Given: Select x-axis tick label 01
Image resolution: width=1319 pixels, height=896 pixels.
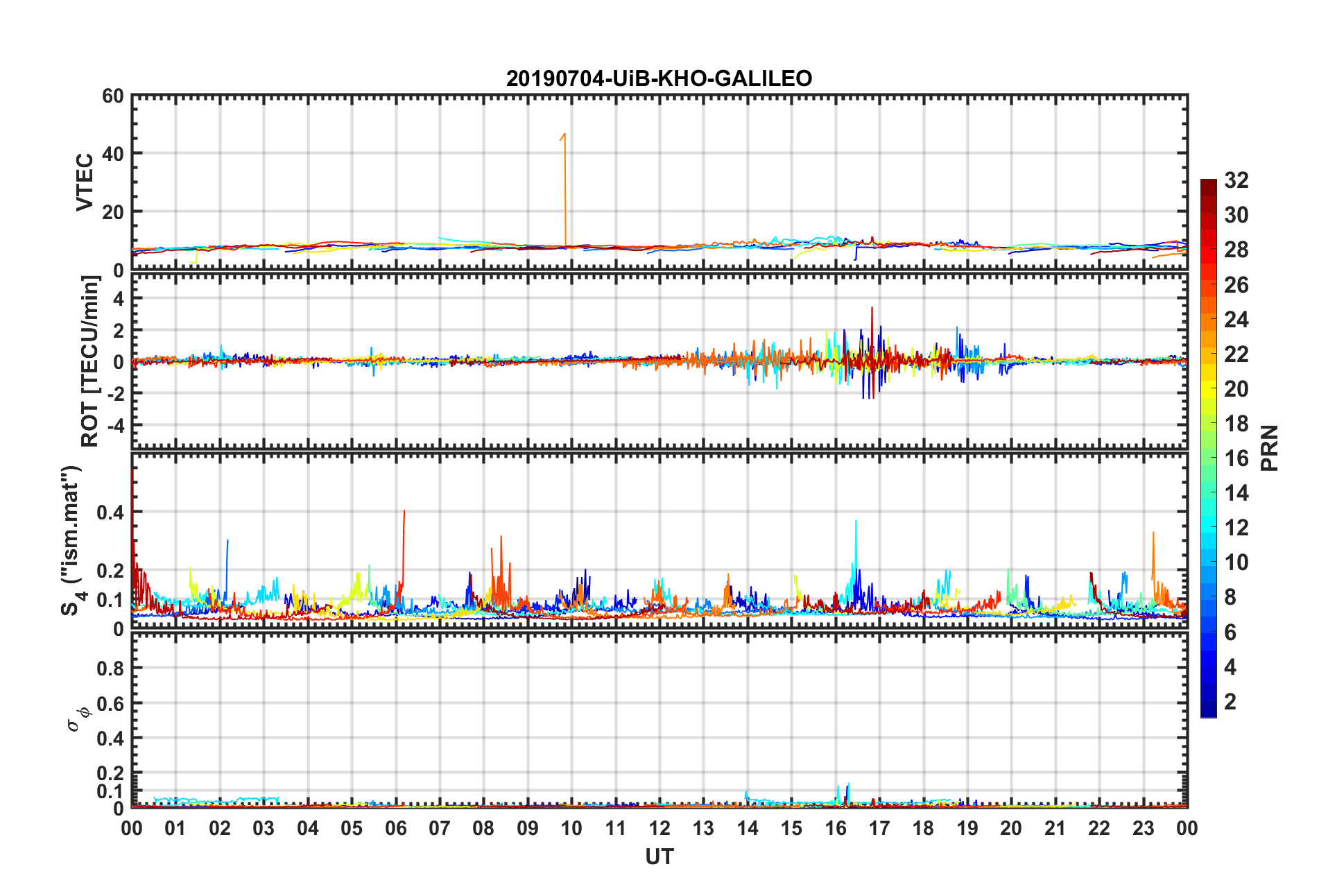Looking at the screenshot, I should (x=175, y=828).
